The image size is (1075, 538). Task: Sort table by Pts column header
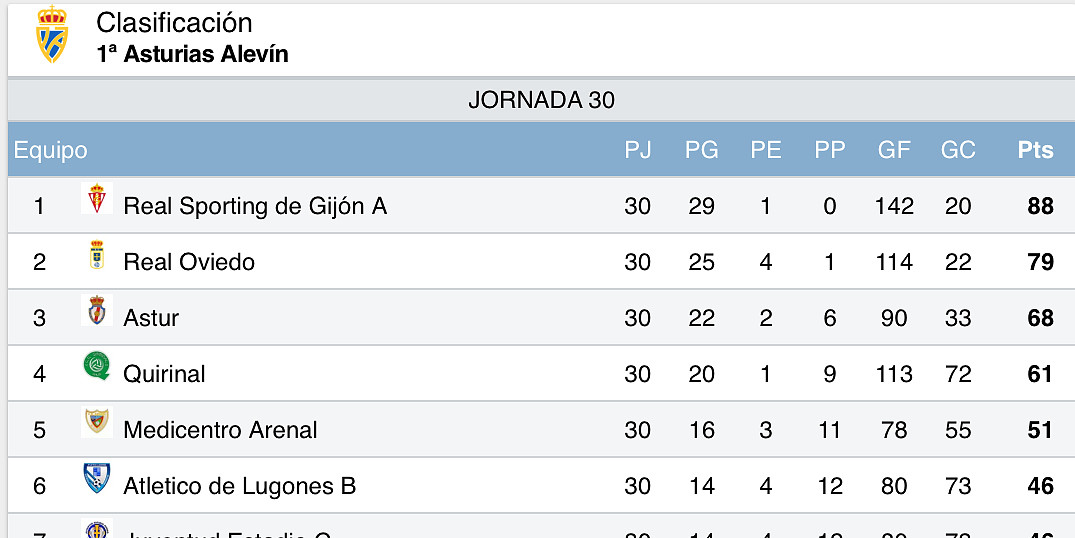[x=1035, y=150]
